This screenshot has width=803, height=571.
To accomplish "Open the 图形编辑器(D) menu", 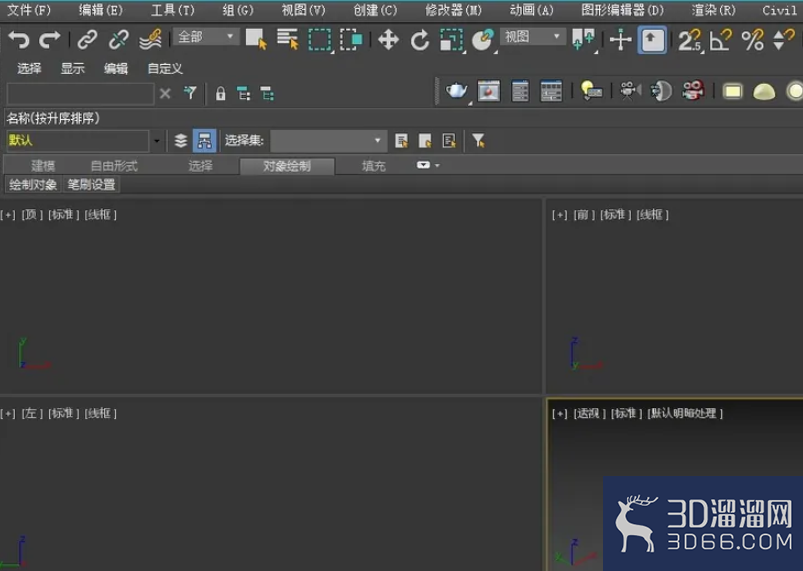I will coord(622,10).
